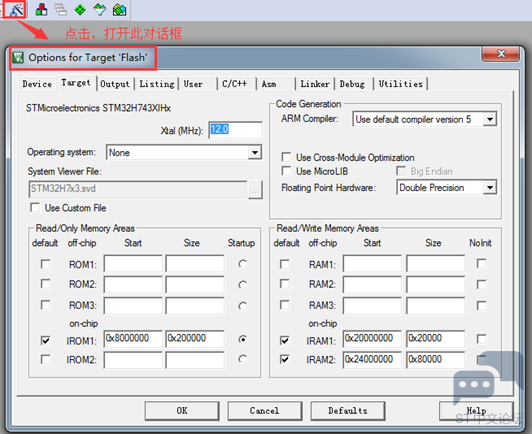Click the IRAM2 Size field
532x434 pixels.
[435, 360]
